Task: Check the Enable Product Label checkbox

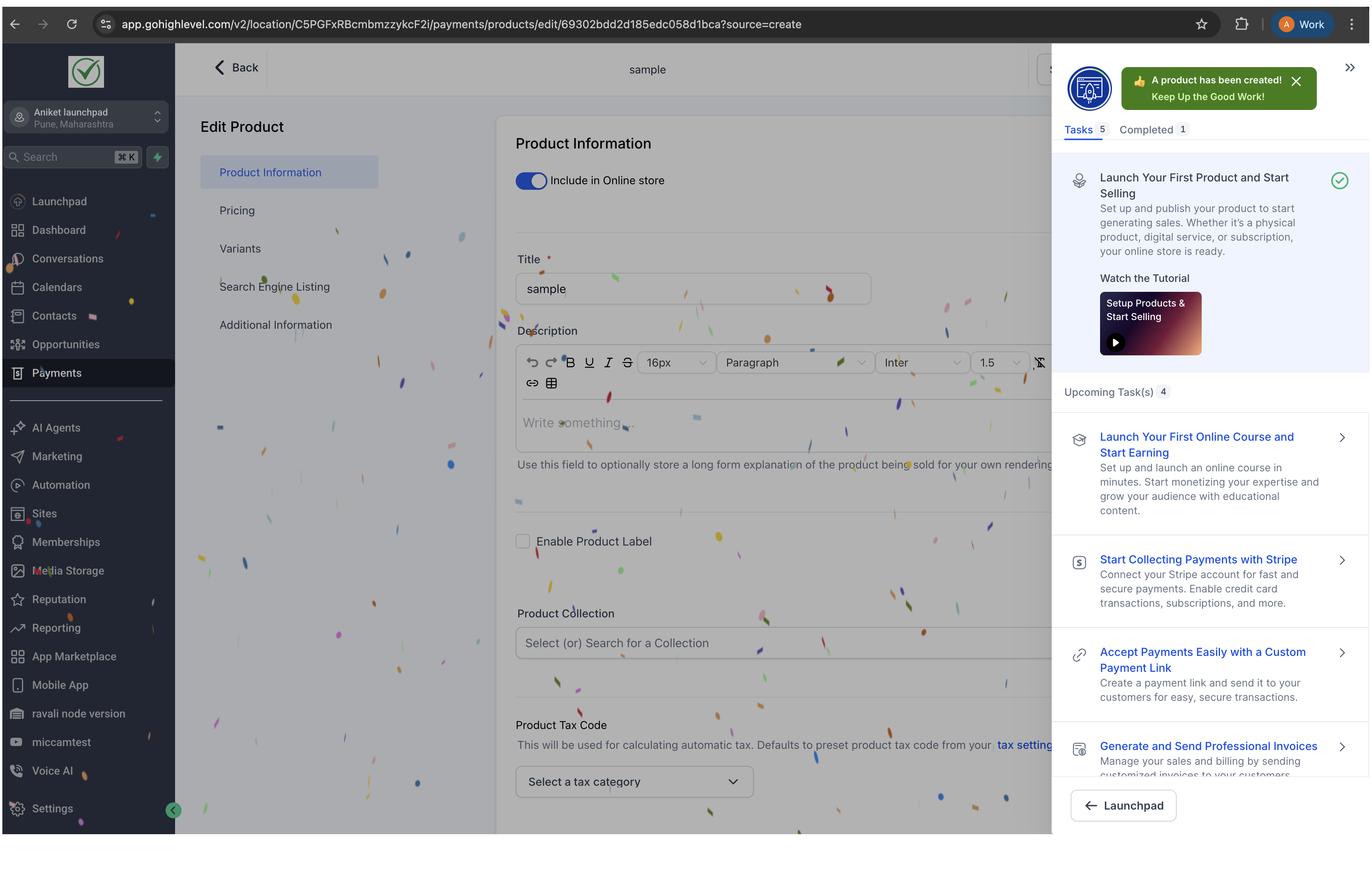Action: [523, 542]
